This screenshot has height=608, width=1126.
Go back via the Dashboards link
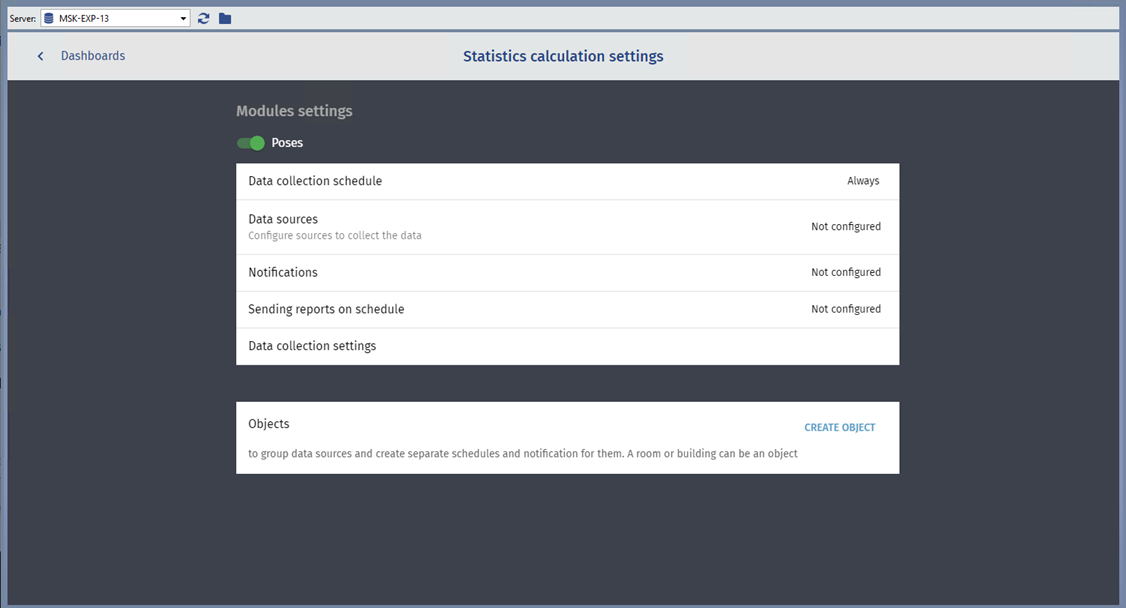[93, 56]
